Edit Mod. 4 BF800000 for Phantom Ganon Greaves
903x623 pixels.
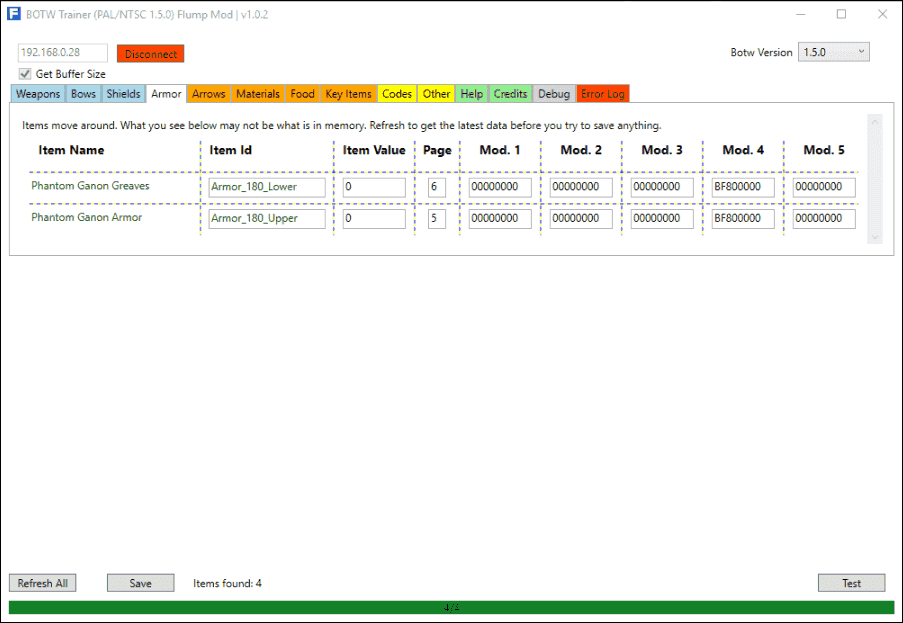(743, 187)
